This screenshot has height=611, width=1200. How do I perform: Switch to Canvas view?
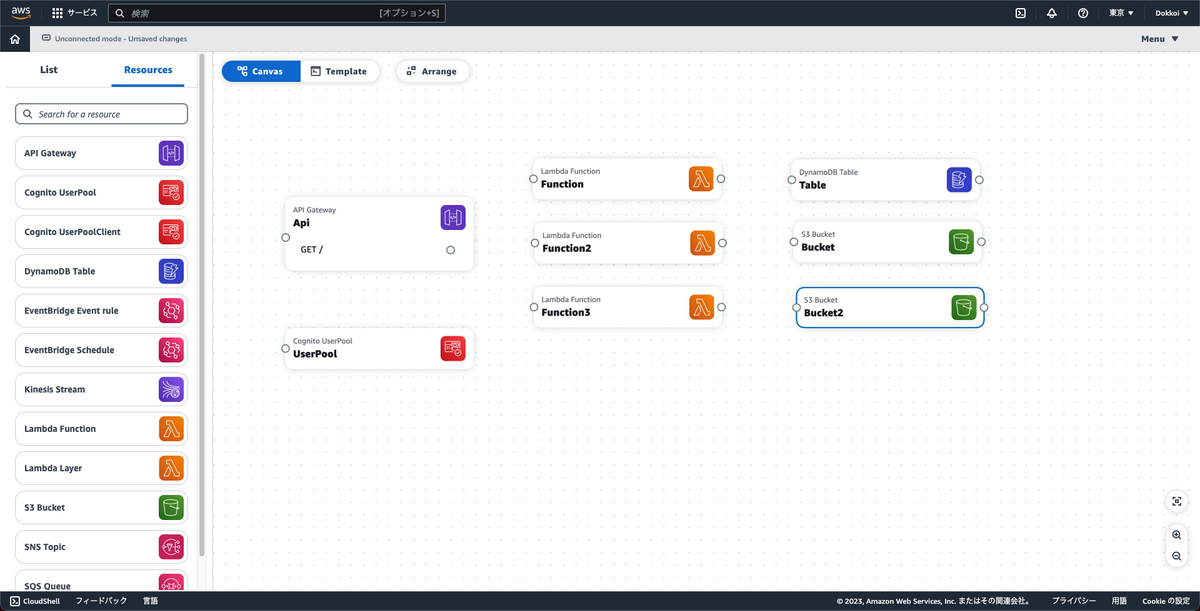pos(261,71)
